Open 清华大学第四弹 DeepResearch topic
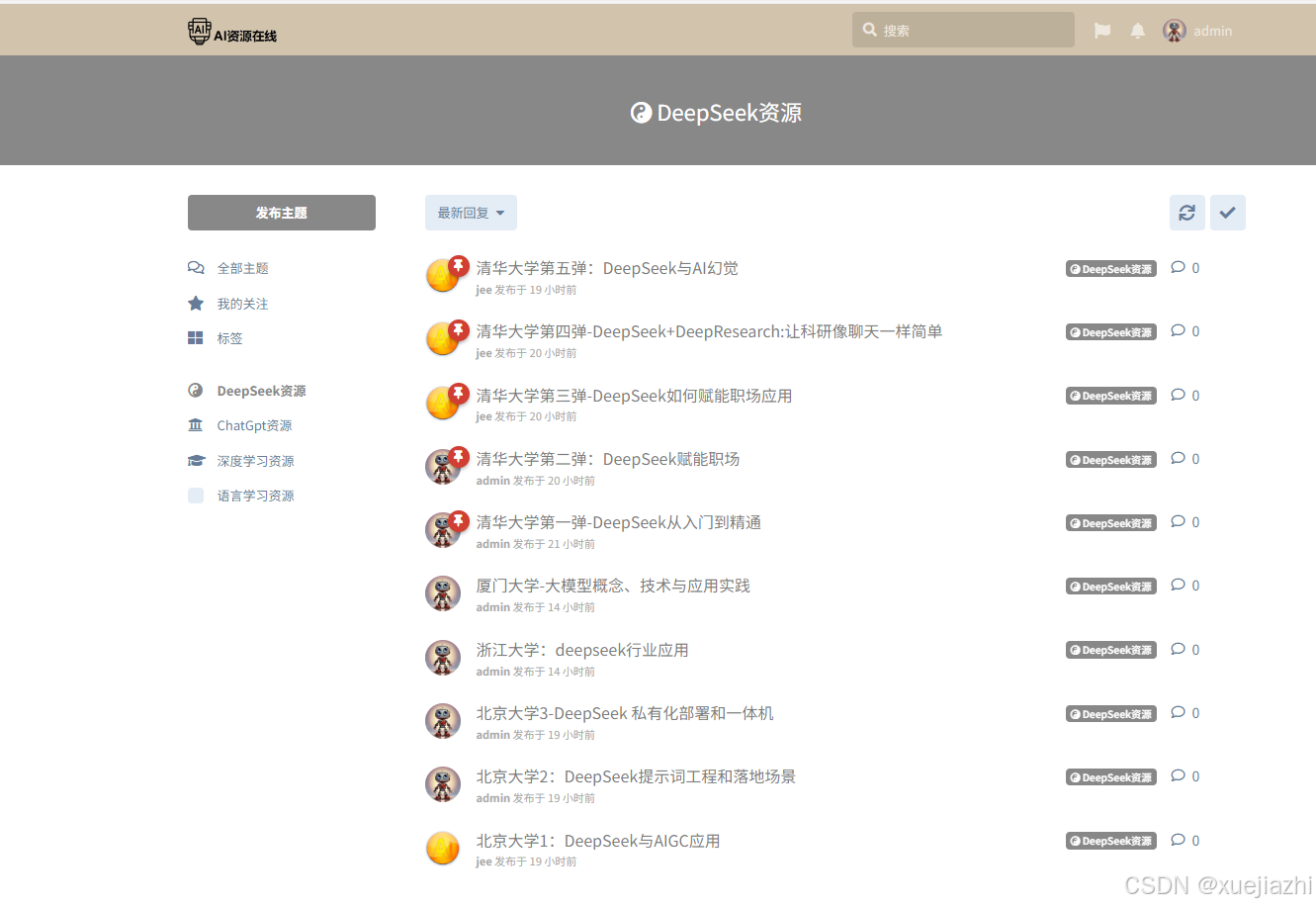 pos(709,331)
